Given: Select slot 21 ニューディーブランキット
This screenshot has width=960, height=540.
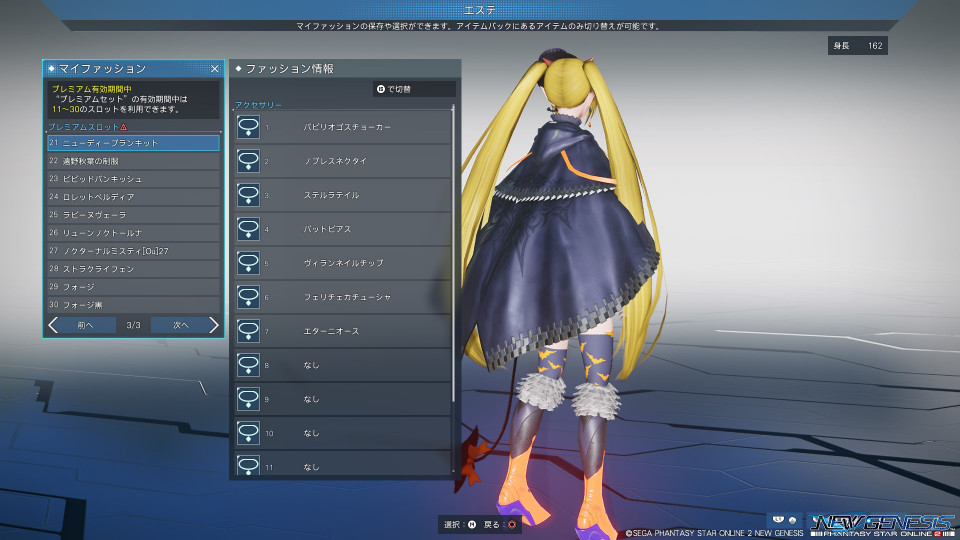Looking at the screenshot, I should [x=133, y=143].
